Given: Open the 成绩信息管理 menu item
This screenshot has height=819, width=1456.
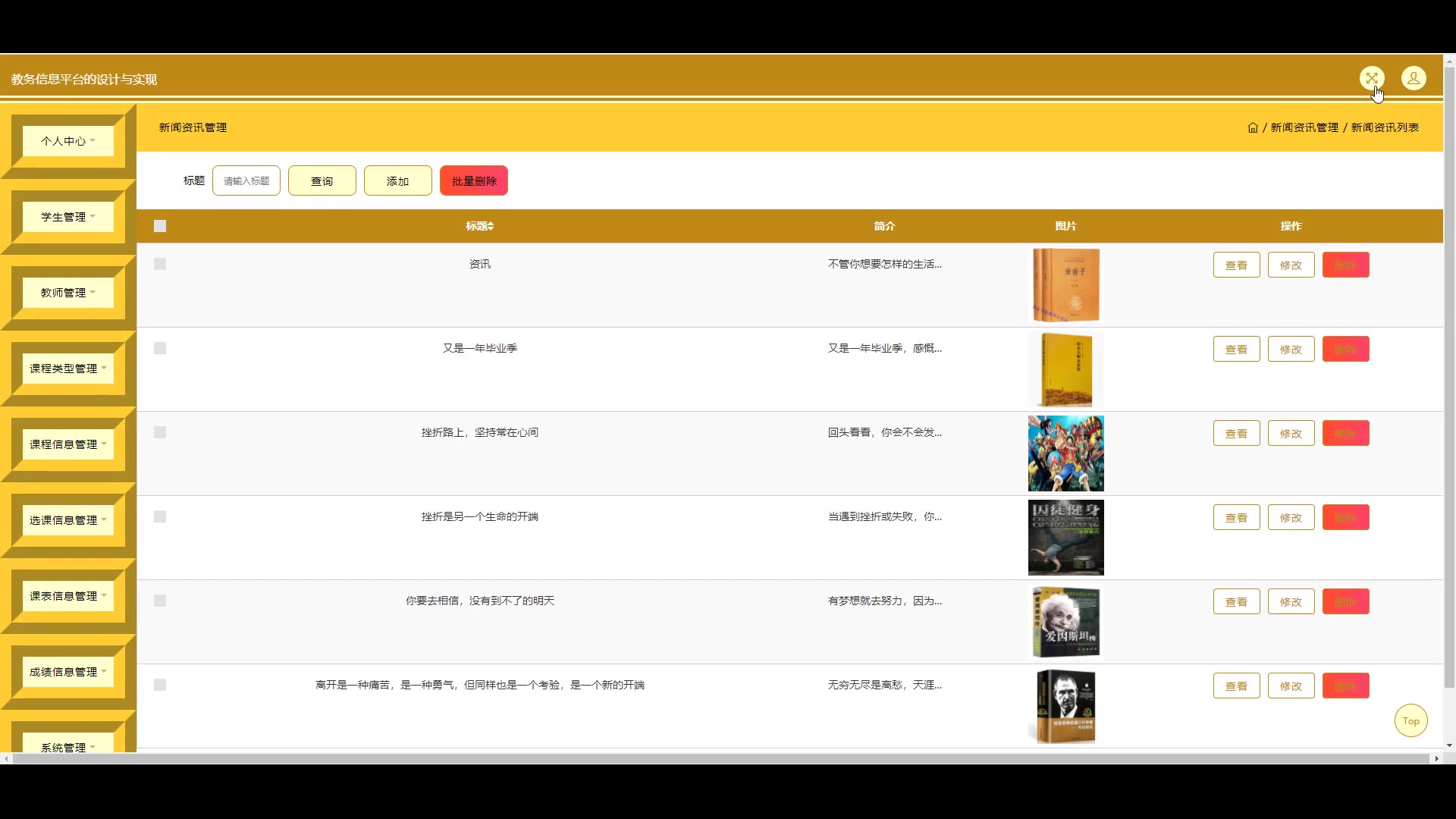Looking at the screenshot, I should point(68,672).
